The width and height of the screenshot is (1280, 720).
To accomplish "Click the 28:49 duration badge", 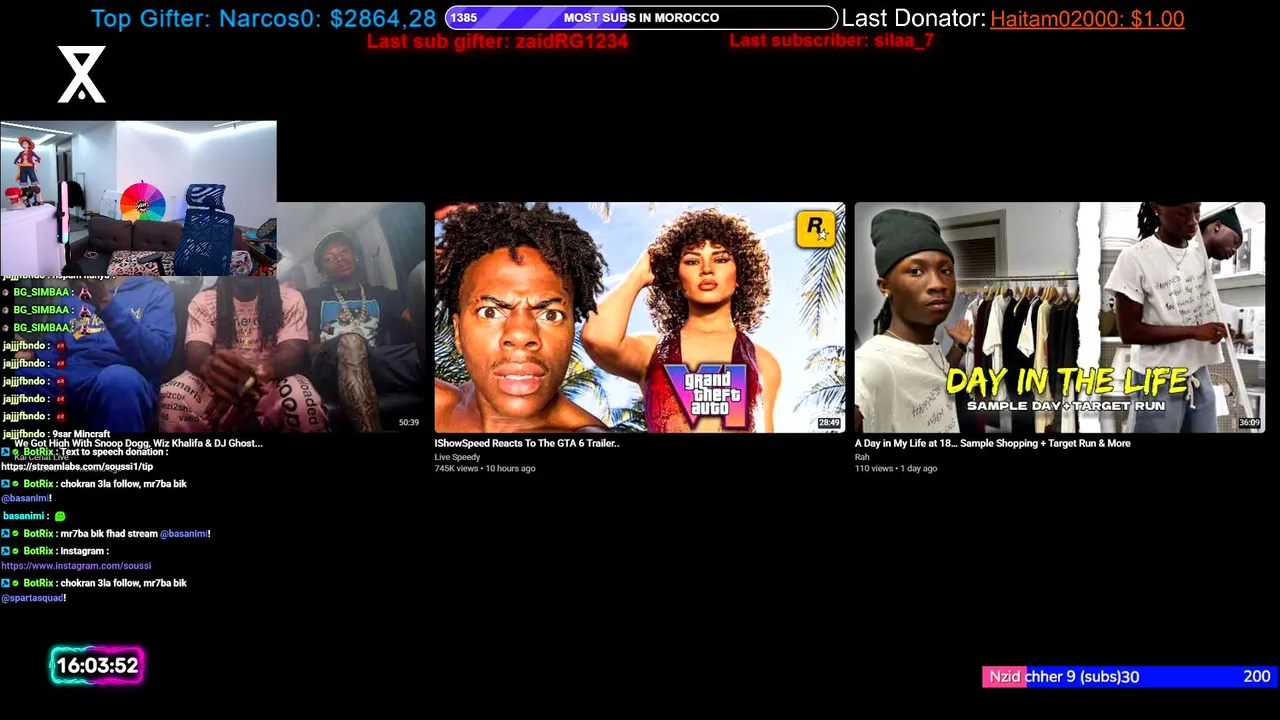I will pyautogui.click(x=829, y=423).
